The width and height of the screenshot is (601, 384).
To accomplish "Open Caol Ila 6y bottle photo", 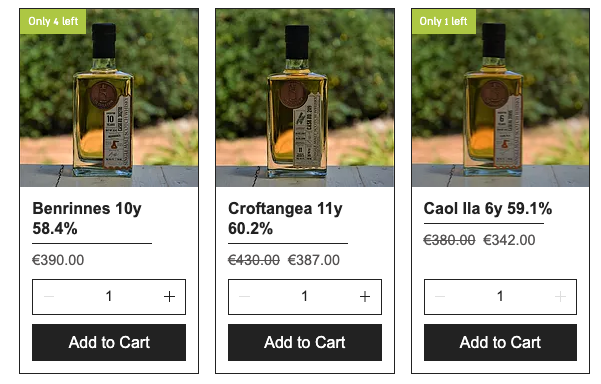I will (x=500, y=98).
